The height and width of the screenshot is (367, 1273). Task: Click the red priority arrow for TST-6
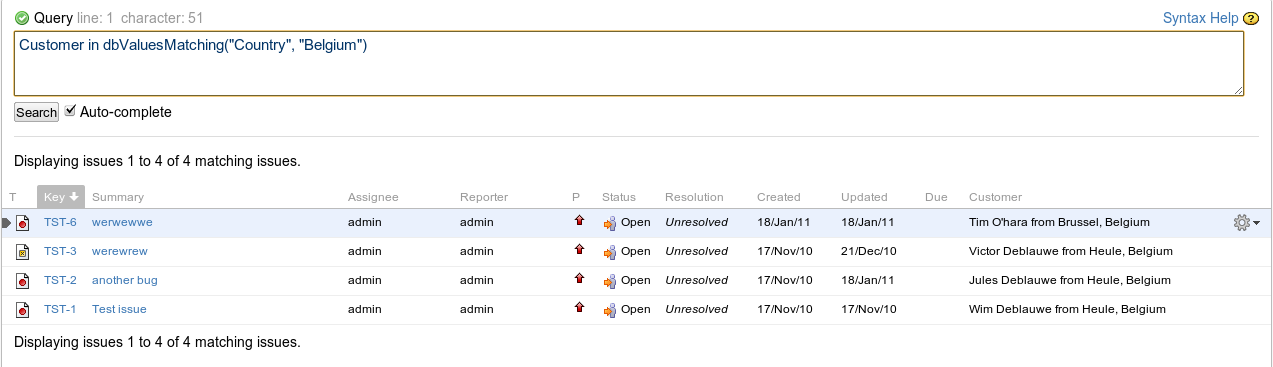coord(579,220)
